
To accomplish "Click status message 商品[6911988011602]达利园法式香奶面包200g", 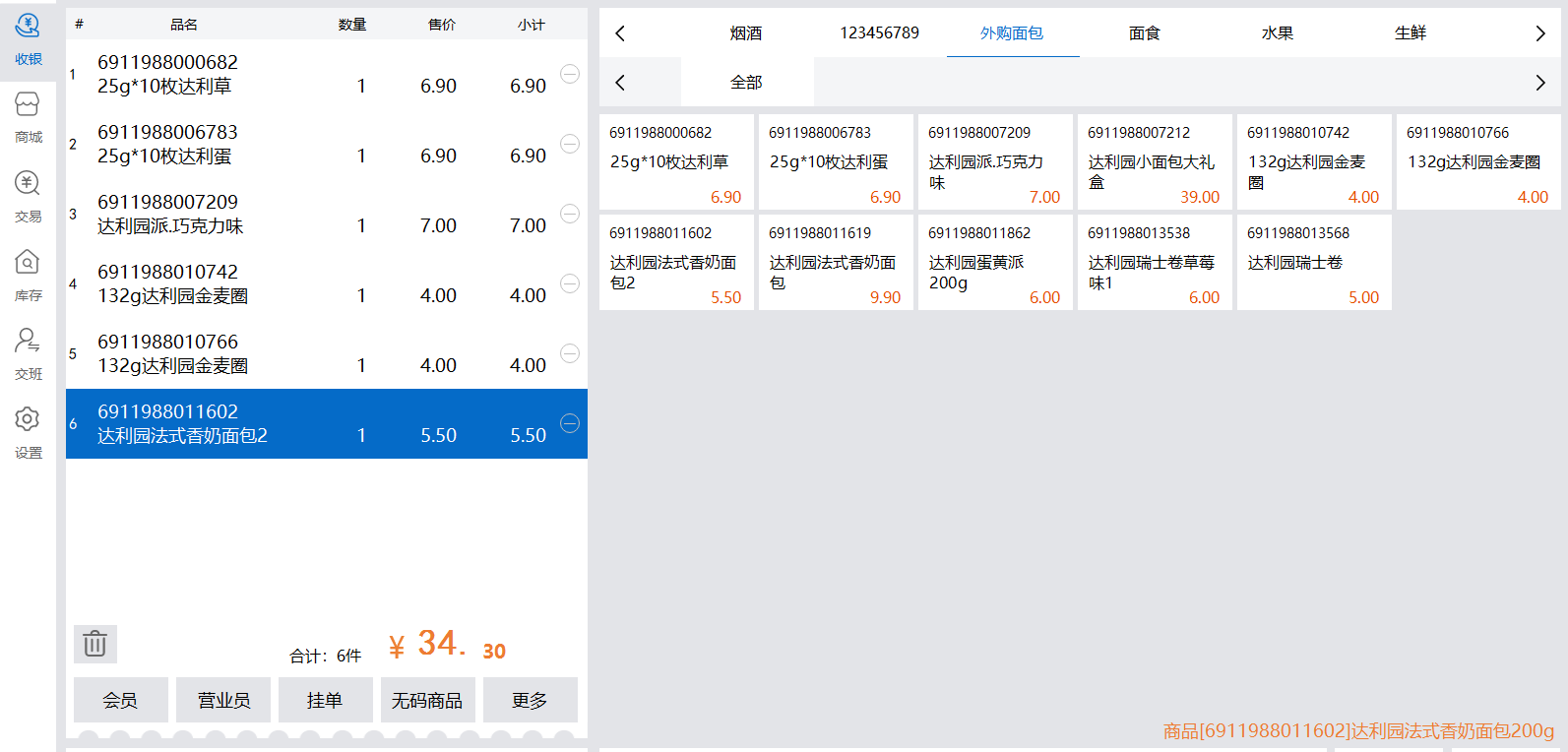I will pyautogui.click(x=1358, y=730).
